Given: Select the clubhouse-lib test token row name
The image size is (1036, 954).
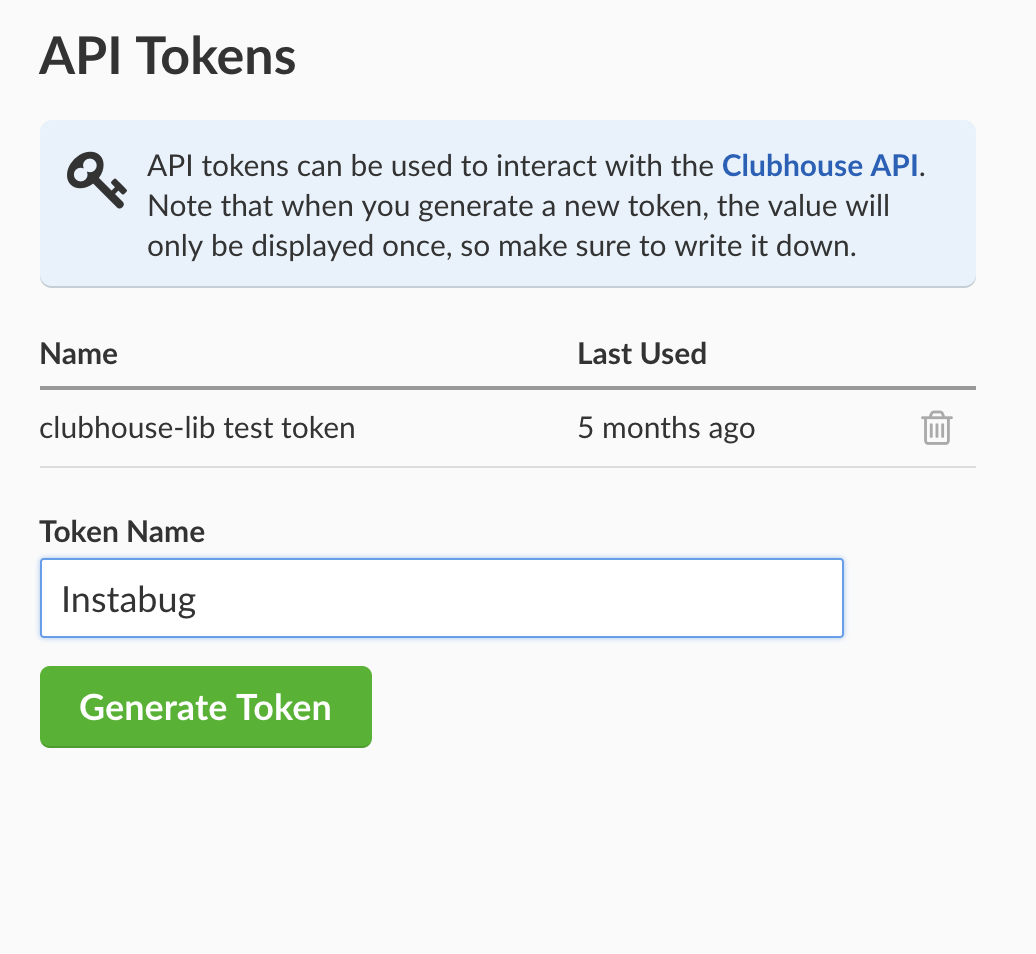Looking at the screenshot, I should (x=198, y=428).
